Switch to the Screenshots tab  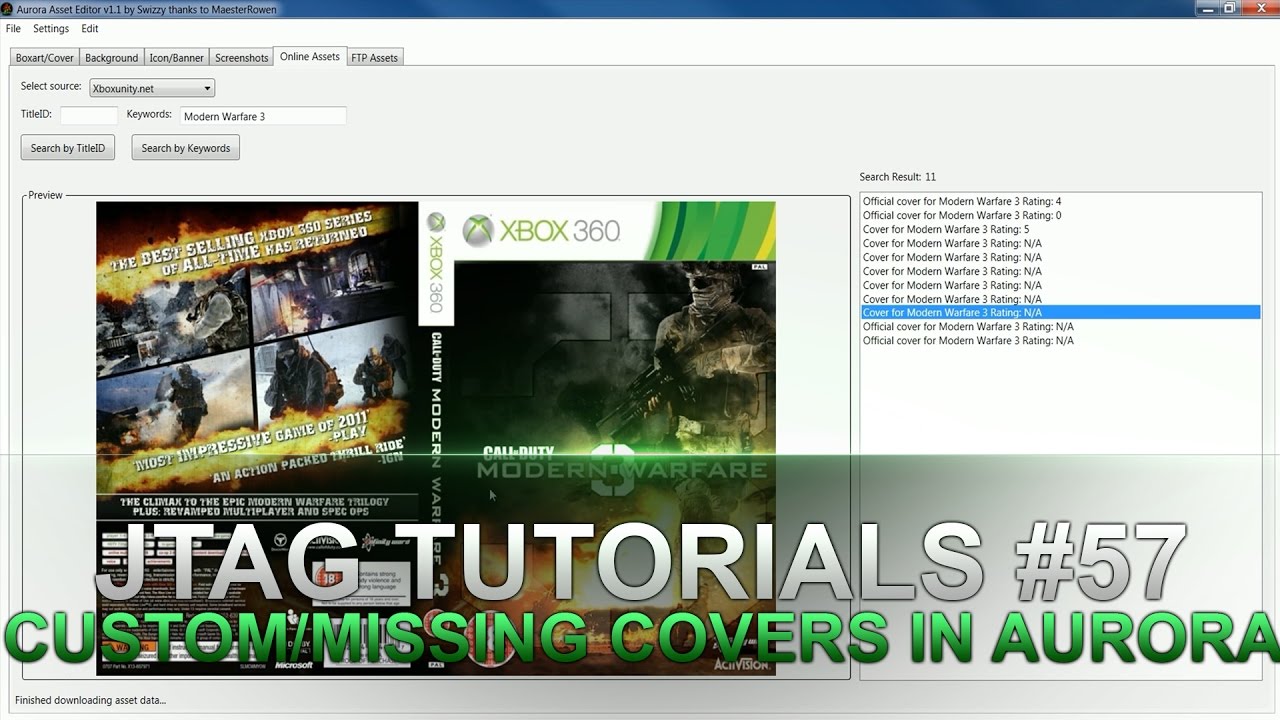[242, 58]
